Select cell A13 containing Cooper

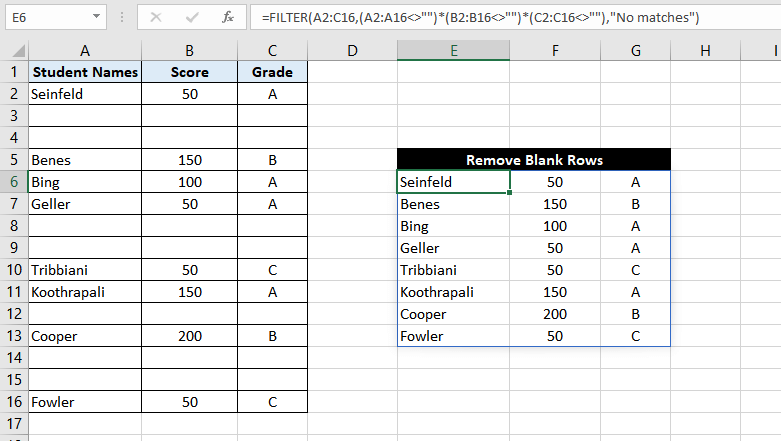(x=85, y=336)
